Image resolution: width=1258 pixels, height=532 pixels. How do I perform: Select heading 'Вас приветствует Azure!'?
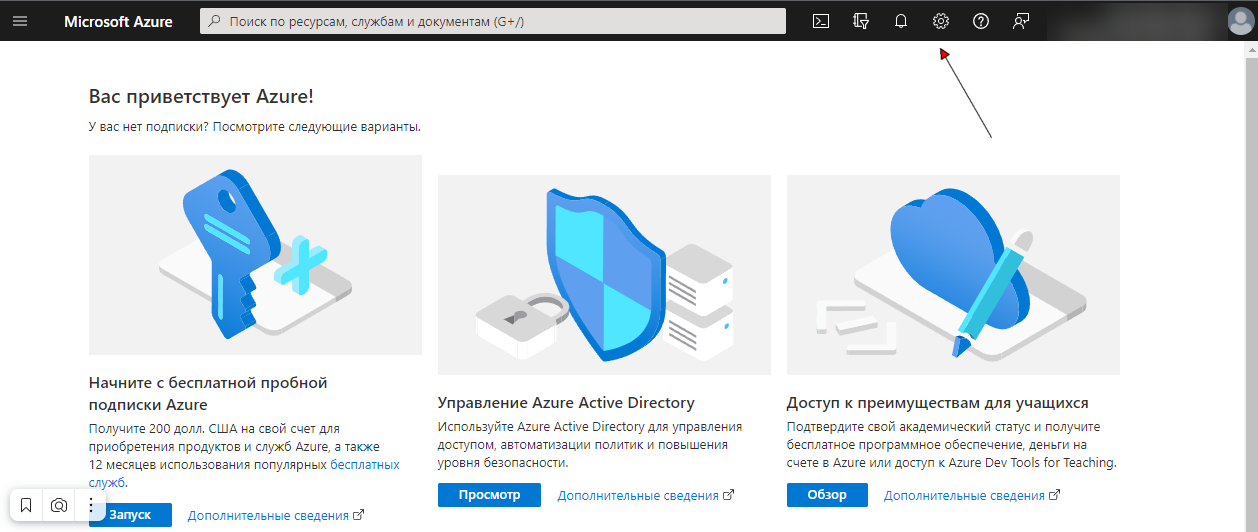201,97
